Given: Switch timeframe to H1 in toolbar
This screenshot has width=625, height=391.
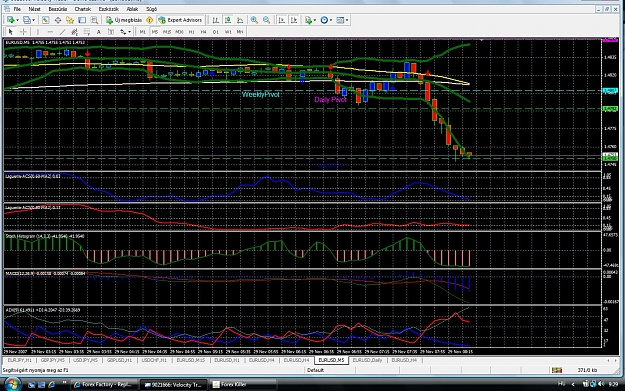Looking at the screenshot, I should point(192,32).
